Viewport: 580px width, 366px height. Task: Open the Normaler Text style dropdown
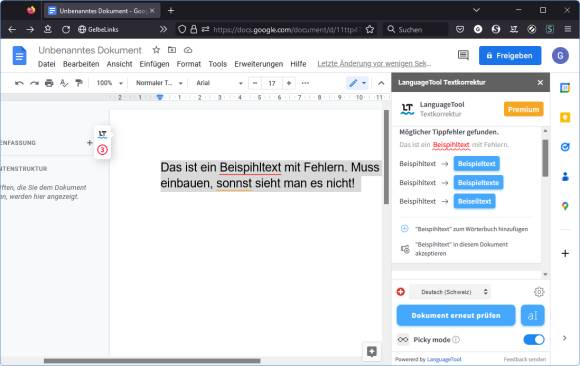click(x=159, y=83)
